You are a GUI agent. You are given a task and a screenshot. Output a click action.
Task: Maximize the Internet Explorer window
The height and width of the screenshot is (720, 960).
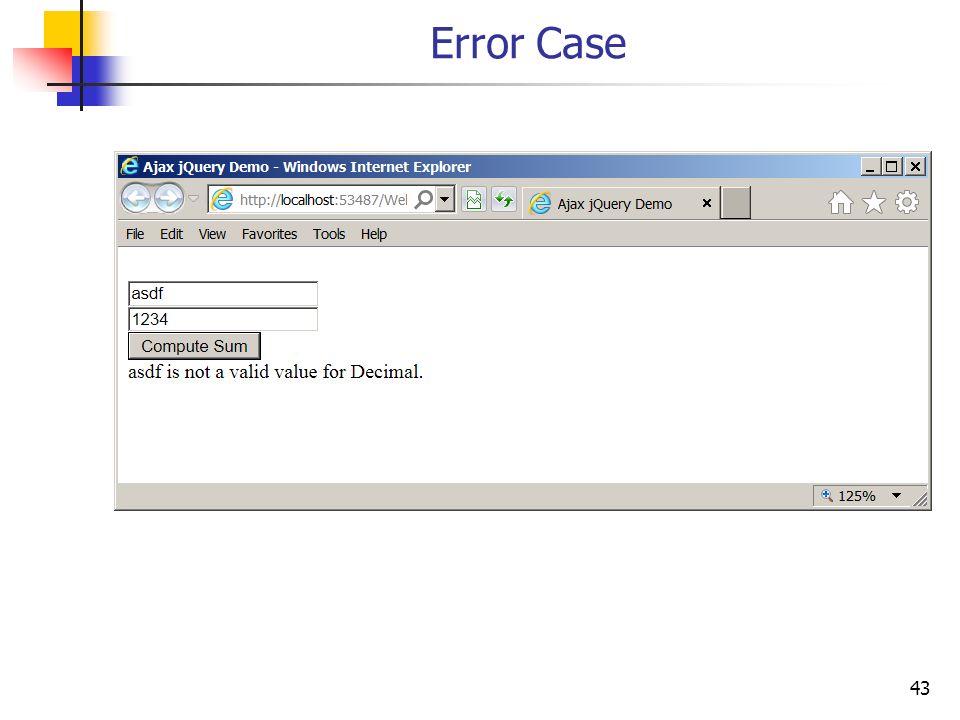[891, 167]
